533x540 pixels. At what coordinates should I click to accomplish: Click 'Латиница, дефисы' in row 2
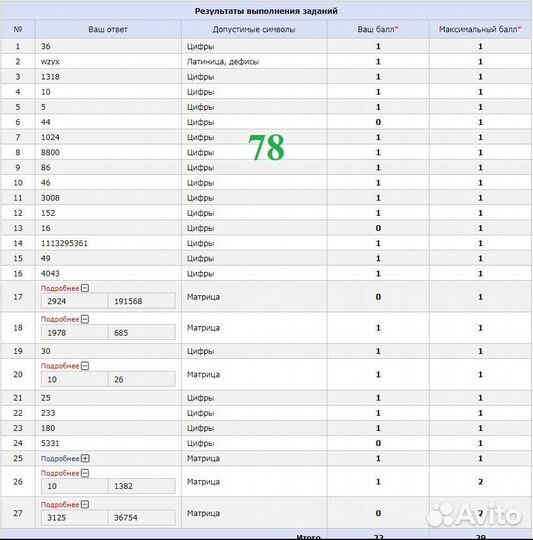[223, 62]
